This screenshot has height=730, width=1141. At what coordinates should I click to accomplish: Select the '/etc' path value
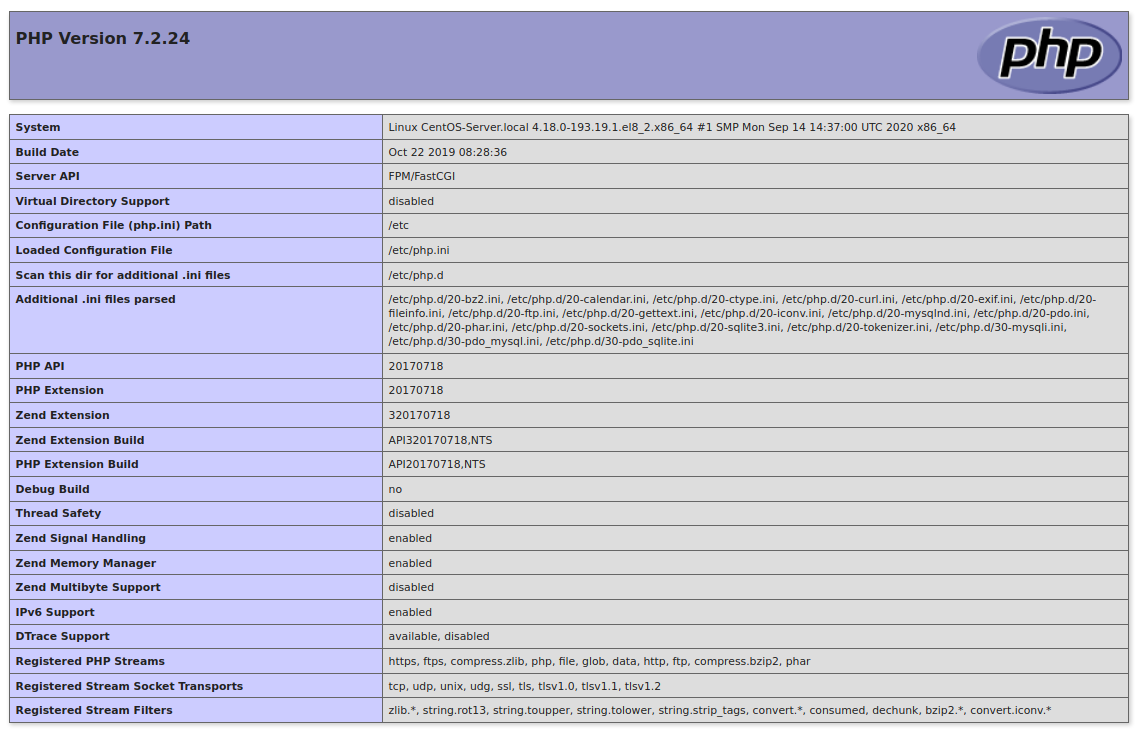[x=399, y=226]
